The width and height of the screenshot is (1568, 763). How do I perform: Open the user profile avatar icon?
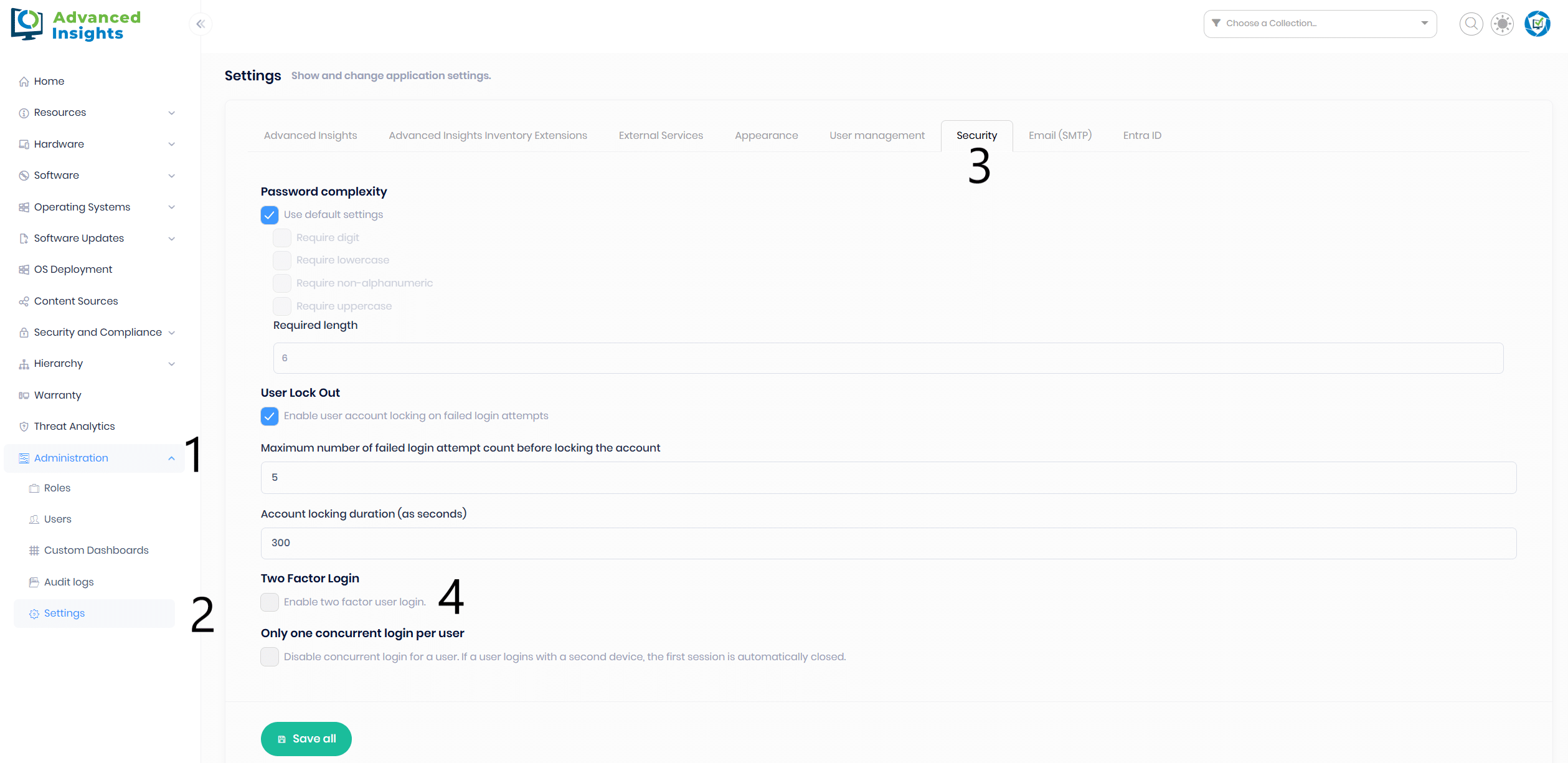coord(1537,24)
